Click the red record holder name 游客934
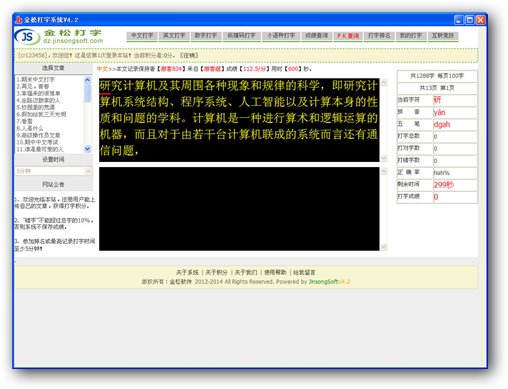The image size is (508, 389). [x=171, y=69]
